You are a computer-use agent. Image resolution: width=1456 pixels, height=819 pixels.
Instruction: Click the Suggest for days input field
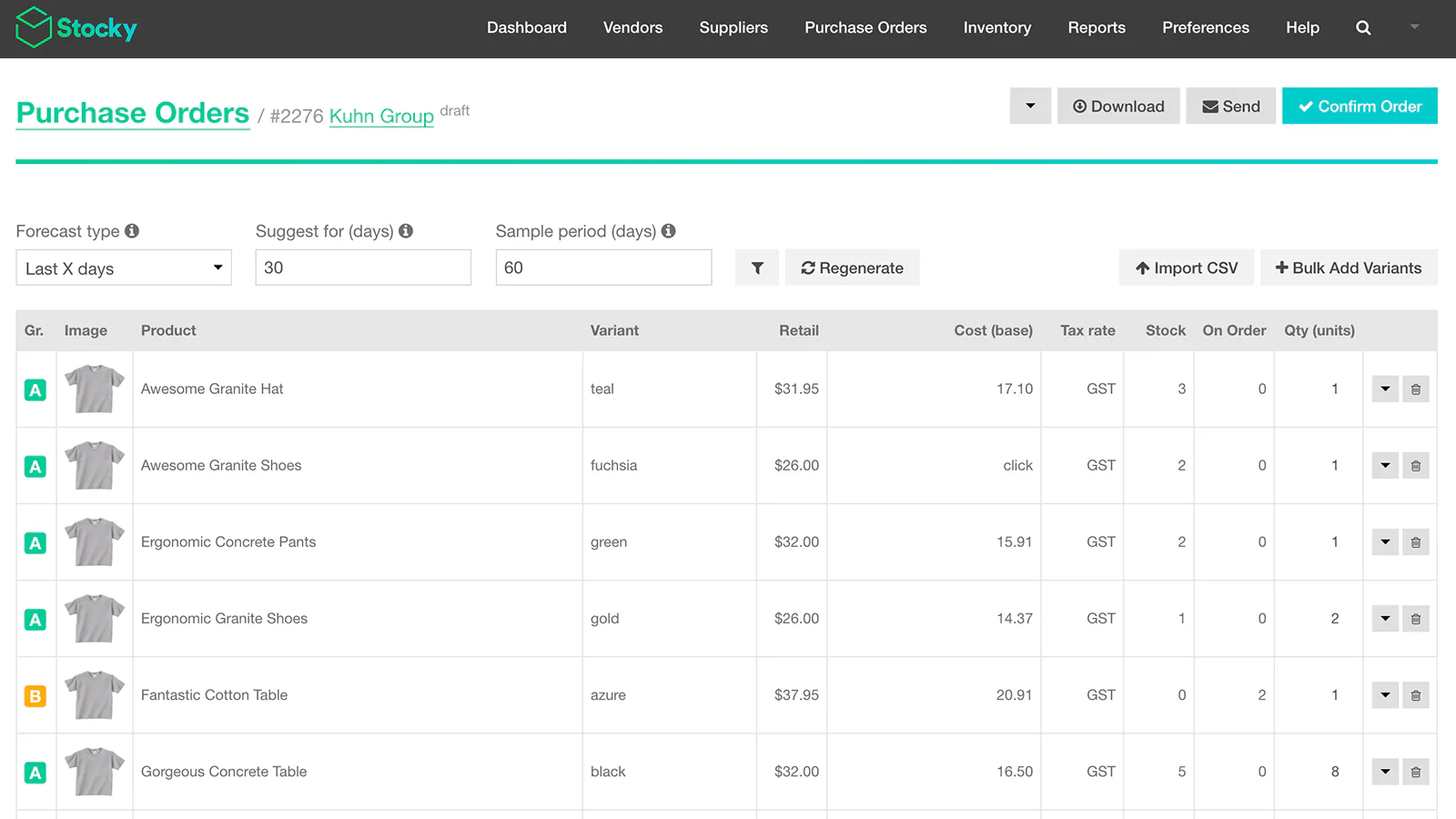click(363, 267)
